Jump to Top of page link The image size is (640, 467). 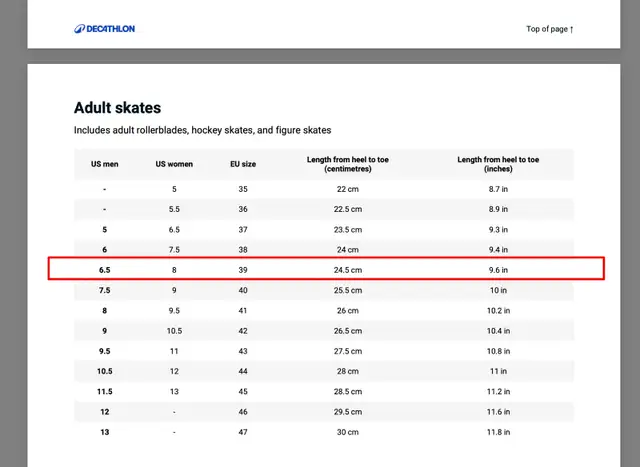pyautogui.click(x=550, y=29)
